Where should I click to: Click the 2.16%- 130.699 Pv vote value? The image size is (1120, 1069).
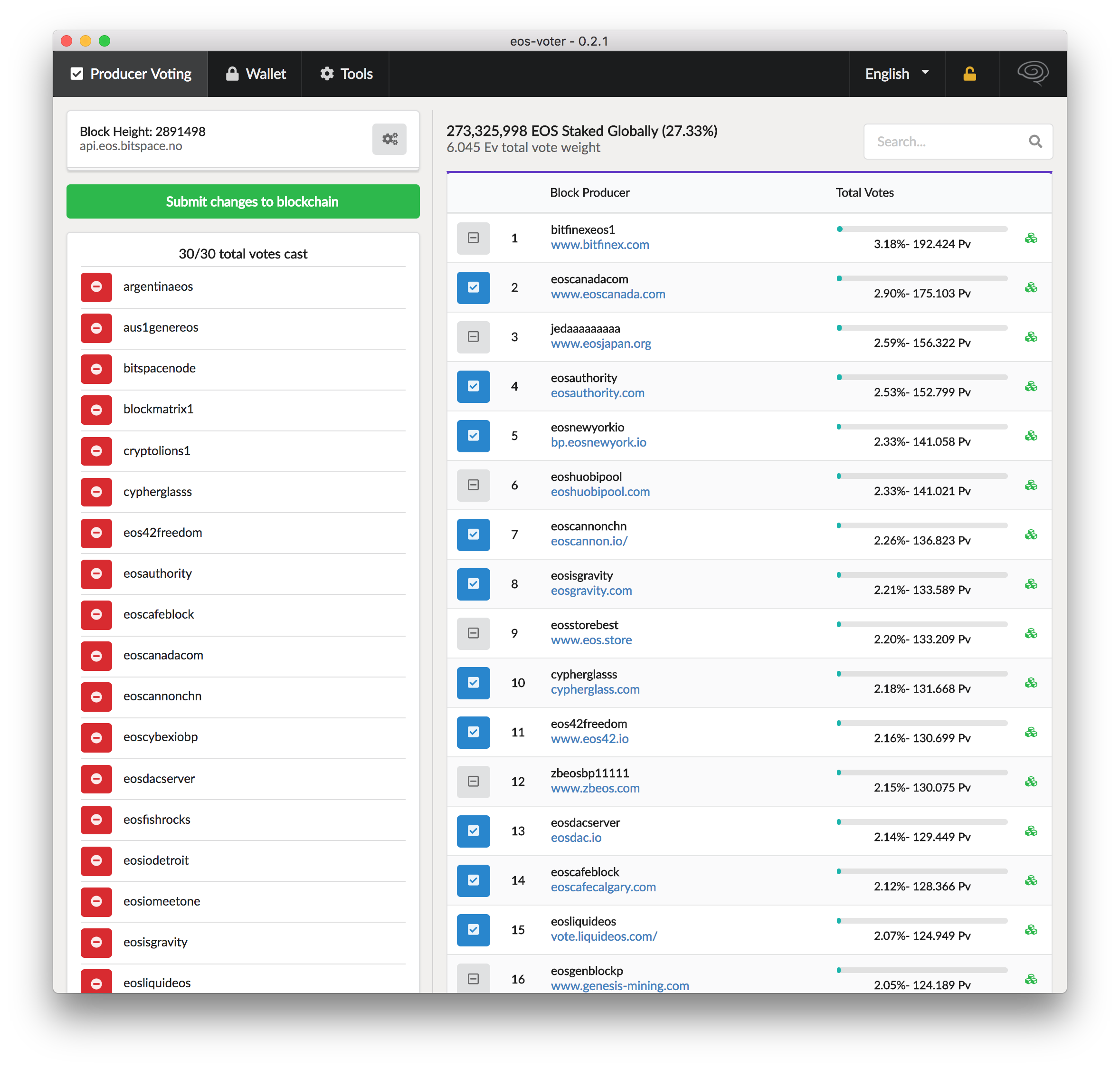[x=922, y=738]
